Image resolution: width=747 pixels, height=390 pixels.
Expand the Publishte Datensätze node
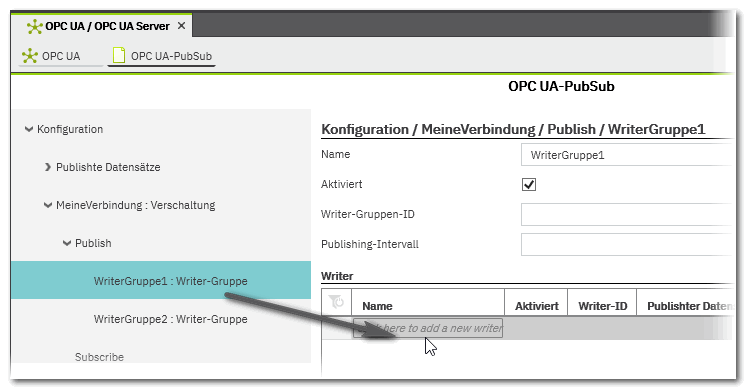pyautogui.click(x=48, y=167)
